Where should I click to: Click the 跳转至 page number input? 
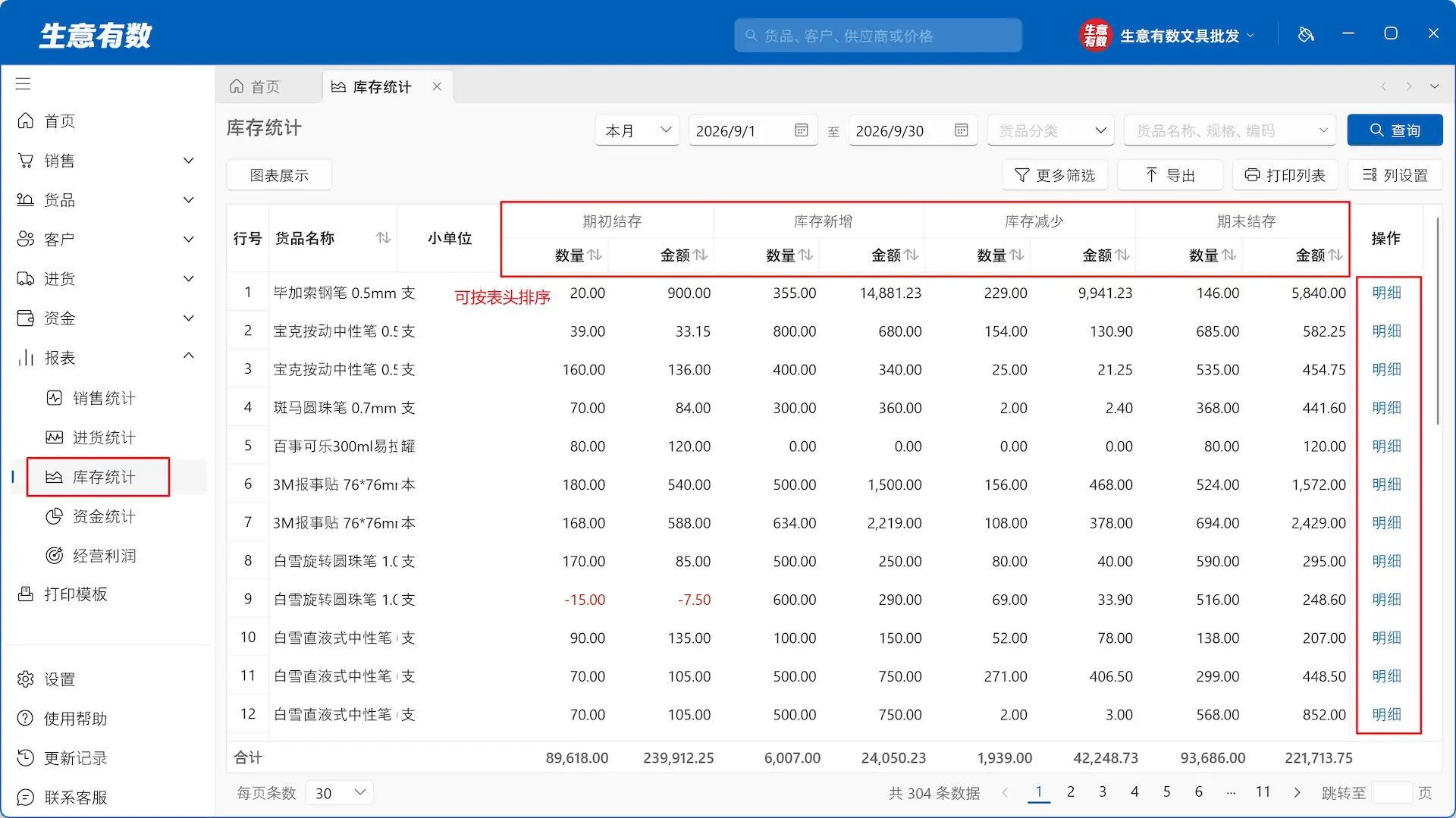pos(1392,793)
